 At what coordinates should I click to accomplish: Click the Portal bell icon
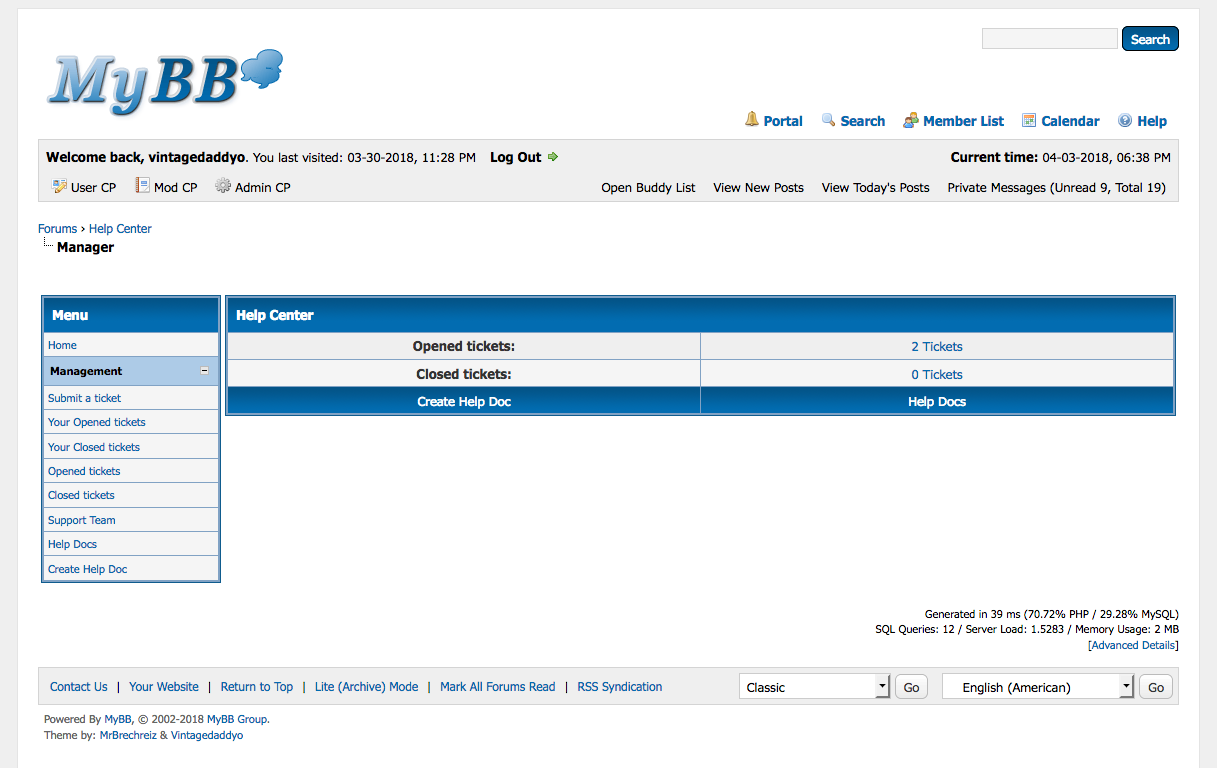click(752, 120)
